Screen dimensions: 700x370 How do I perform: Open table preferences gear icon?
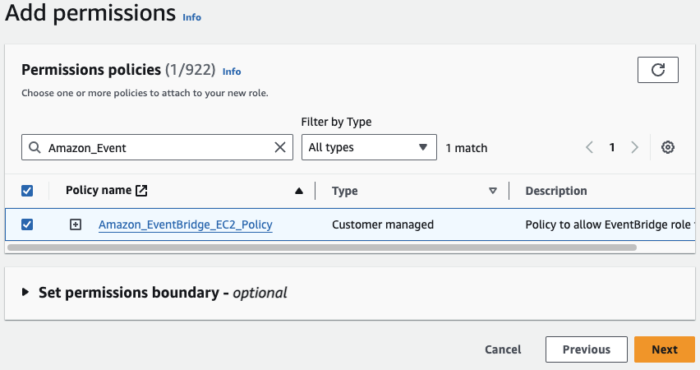coord(667,147)
